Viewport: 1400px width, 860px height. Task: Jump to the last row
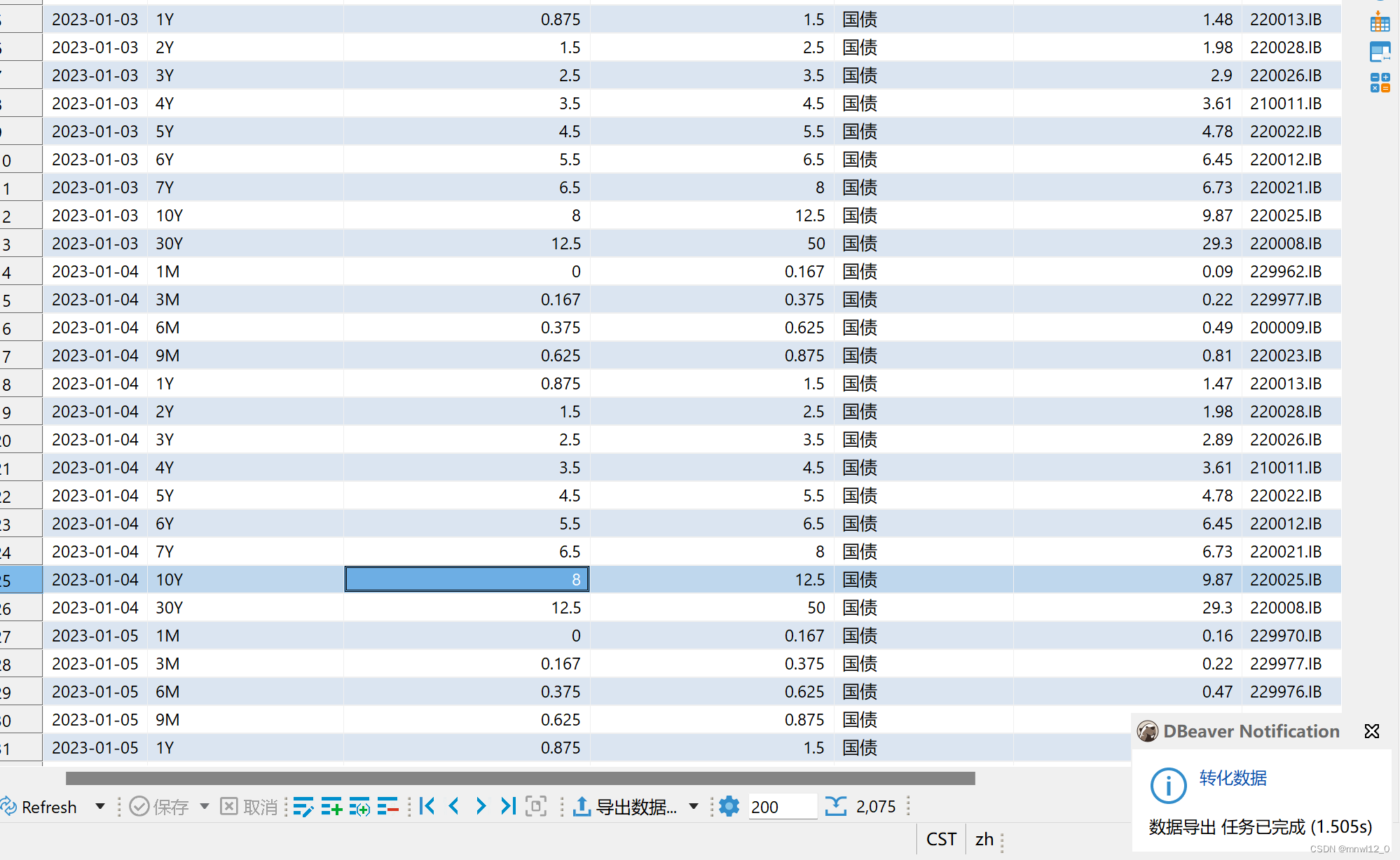[x=508, y=806]
